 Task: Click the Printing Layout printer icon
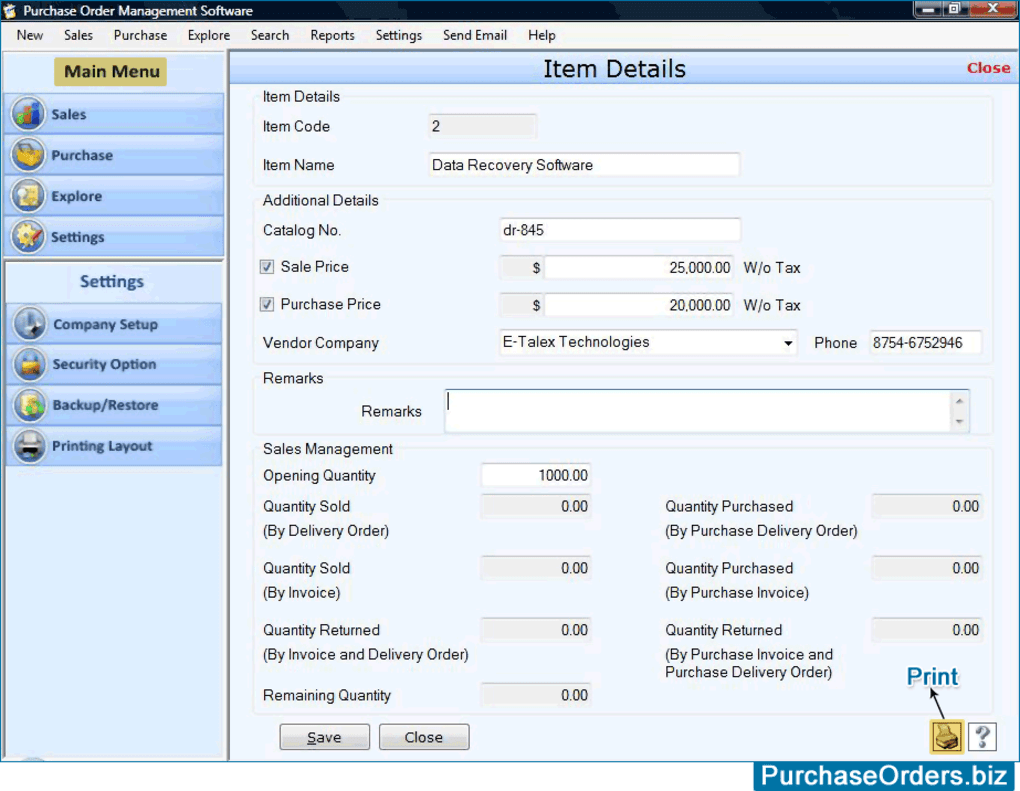(30, 446)
